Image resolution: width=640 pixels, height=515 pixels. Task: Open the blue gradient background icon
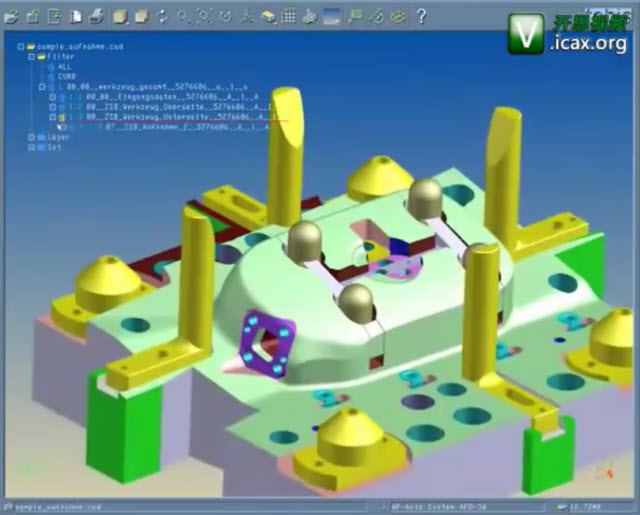(x=331, y=17)
